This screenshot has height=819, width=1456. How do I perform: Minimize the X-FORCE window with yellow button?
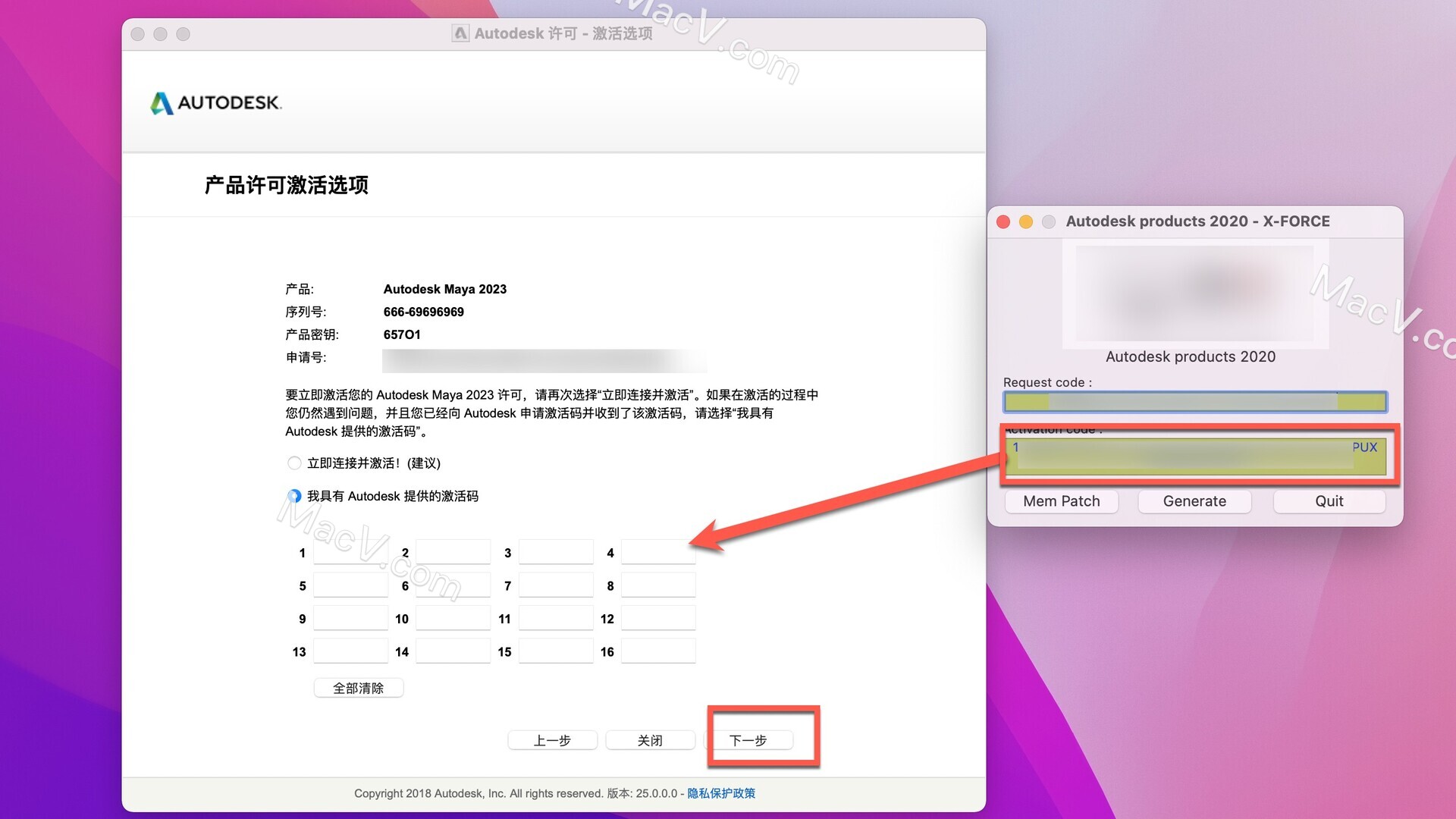pyautogui.click(x=1026, y=221)
